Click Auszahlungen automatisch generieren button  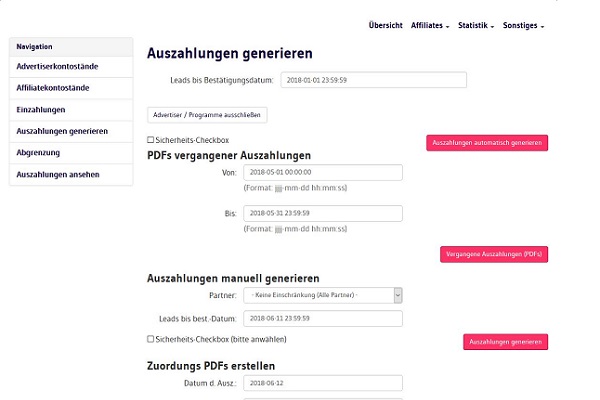(487, 143)
